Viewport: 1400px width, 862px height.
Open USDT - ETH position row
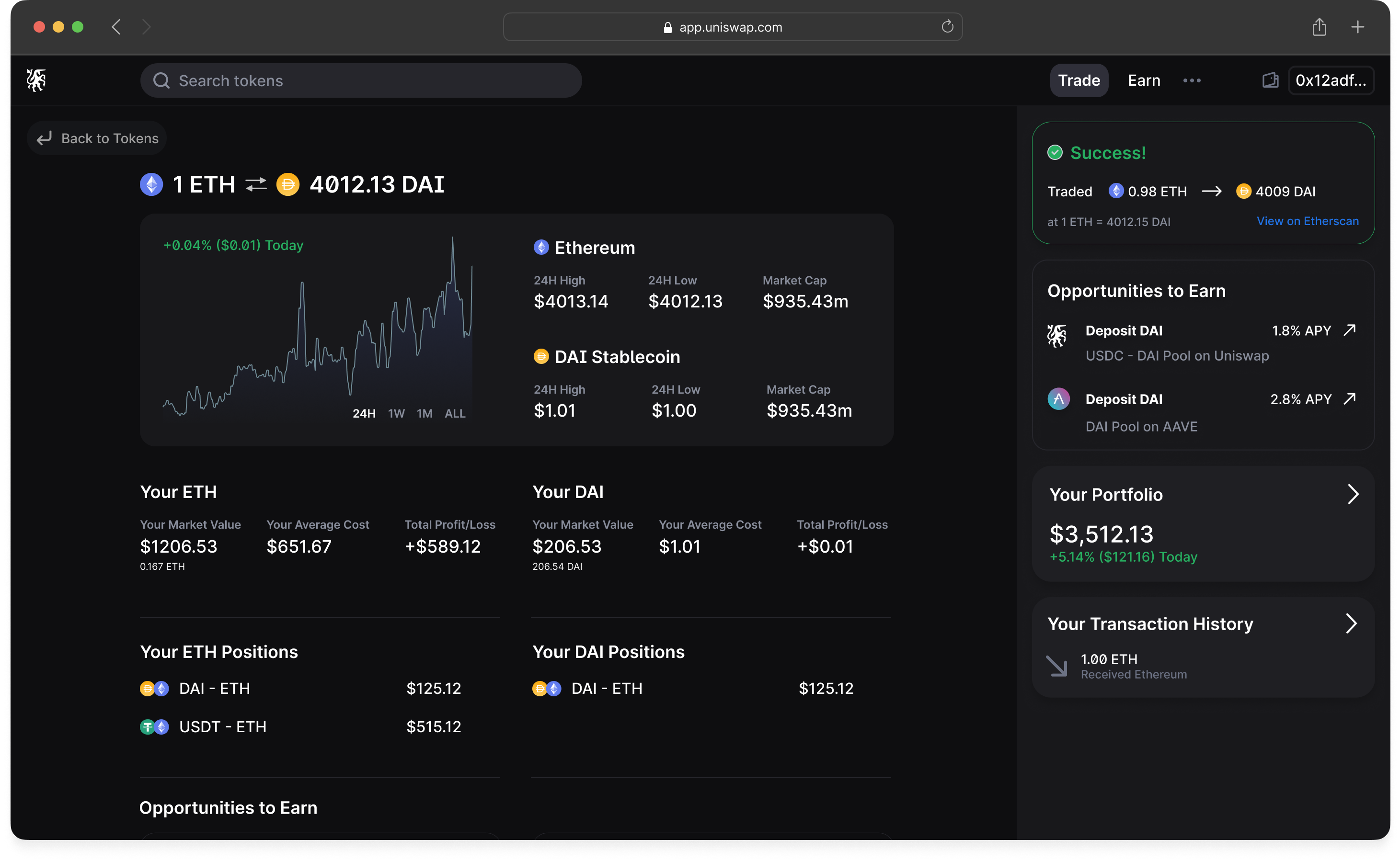pos(301,727)
